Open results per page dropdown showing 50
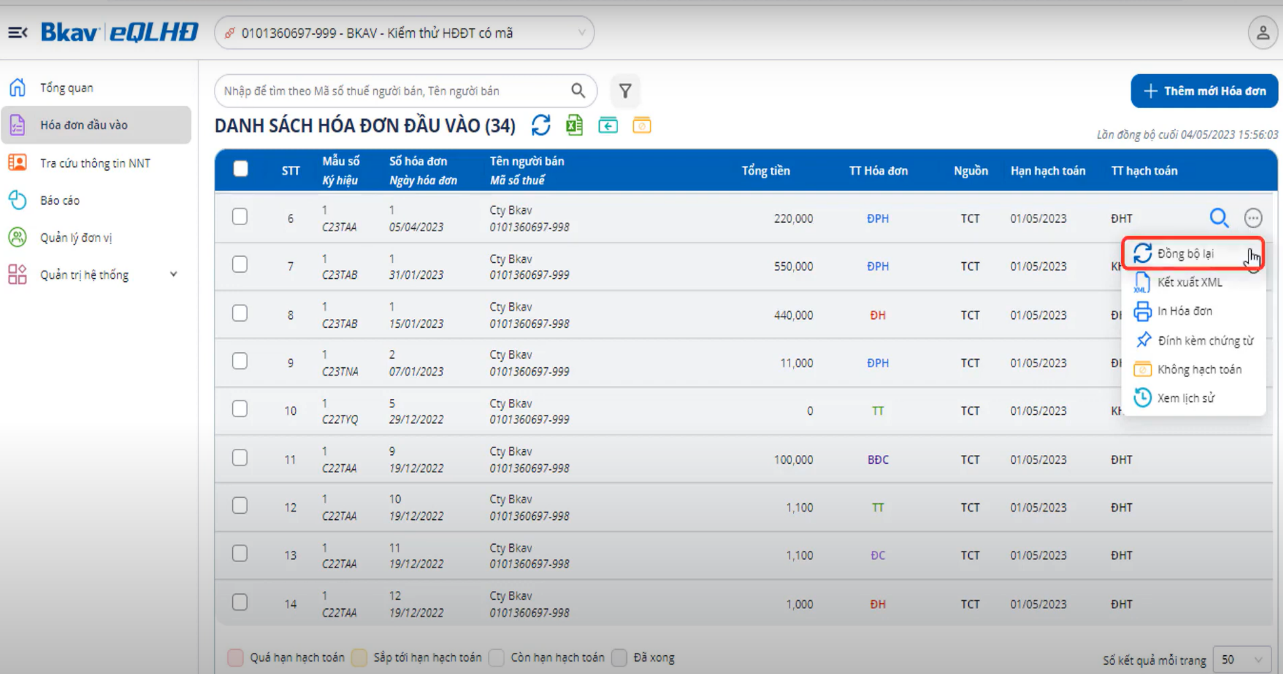This screenshot has width=1283, height=674. (1241, 660)
